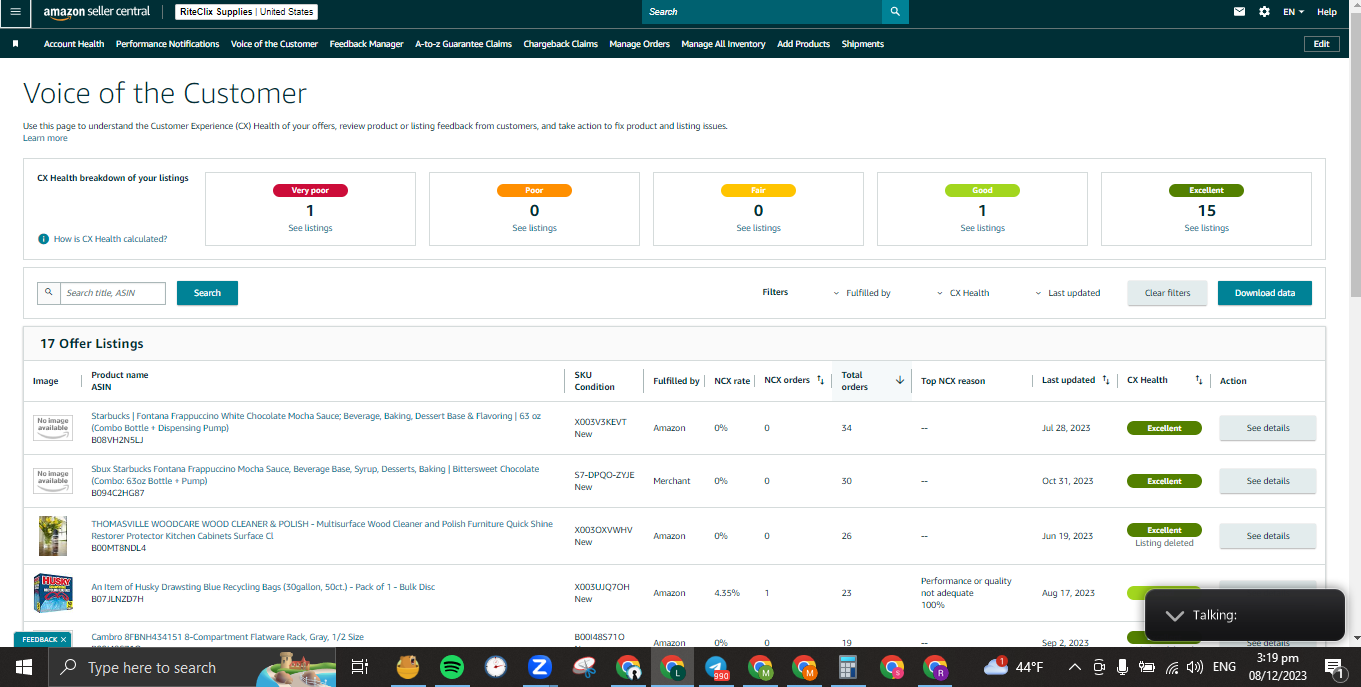Click the Thomasville product thumbnail image
Viewport: 1361px width, 687px height.
tap(53, 536)
